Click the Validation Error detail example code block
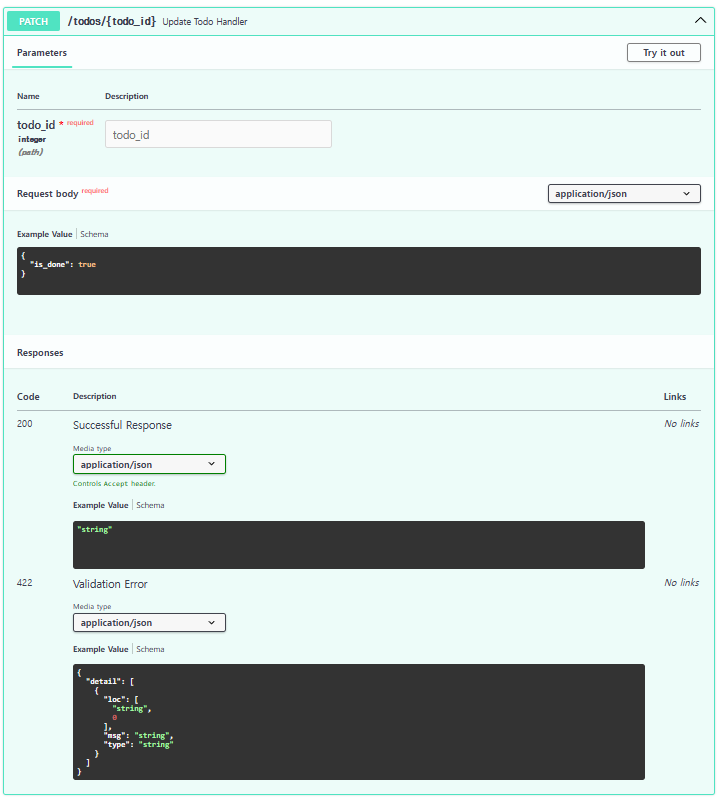718x797 pixels. click(358, 722)
